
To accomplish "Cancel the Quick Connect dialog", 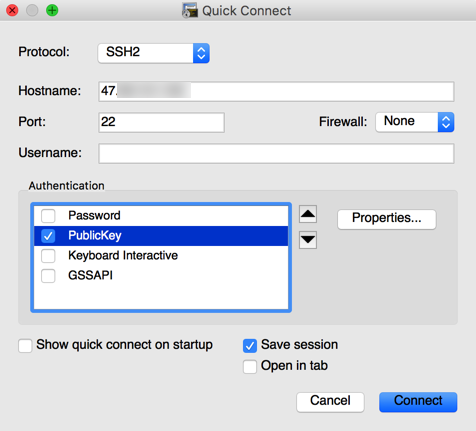I will [x=330, y=402].
